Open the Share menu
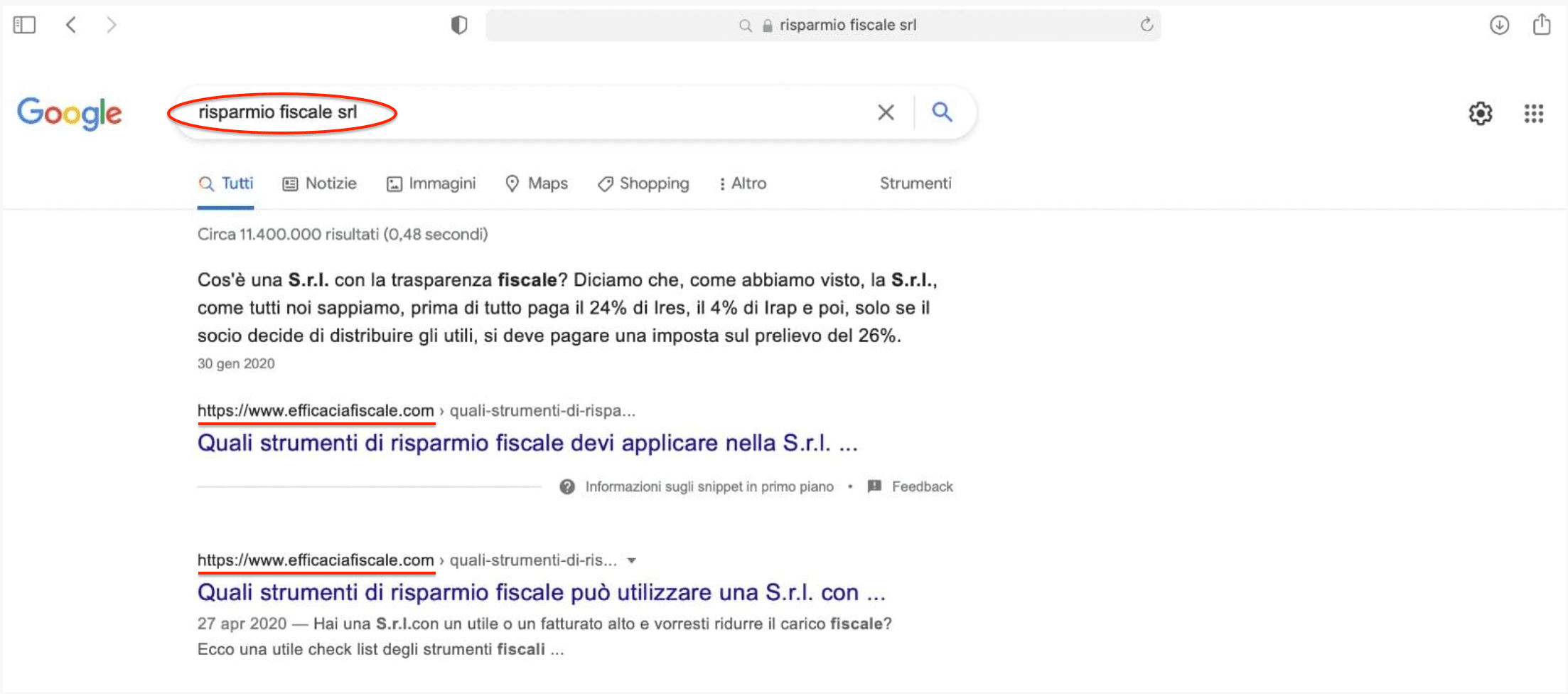1568x694 pixels. [x=1541, y=25]
